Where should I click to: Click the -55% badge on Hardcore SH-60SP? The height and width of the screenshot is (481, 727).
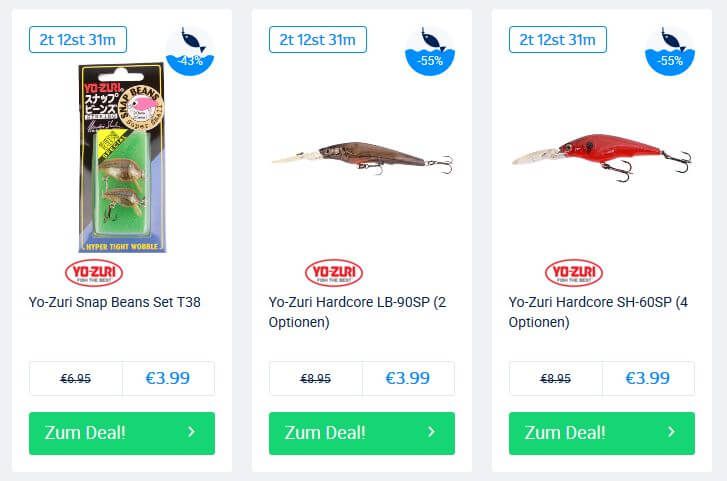[x=670, y=51]
